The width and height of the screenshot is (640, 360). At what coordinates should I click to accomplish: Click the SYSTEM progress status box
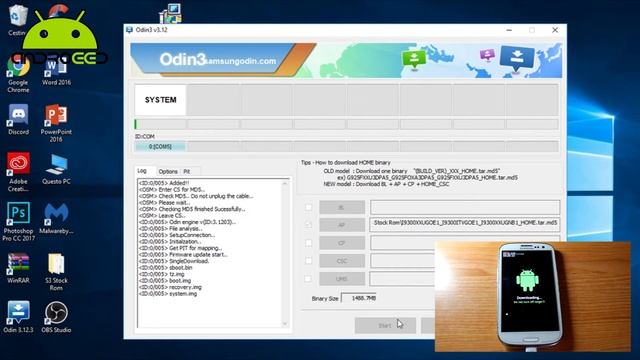tap(160, 100)
